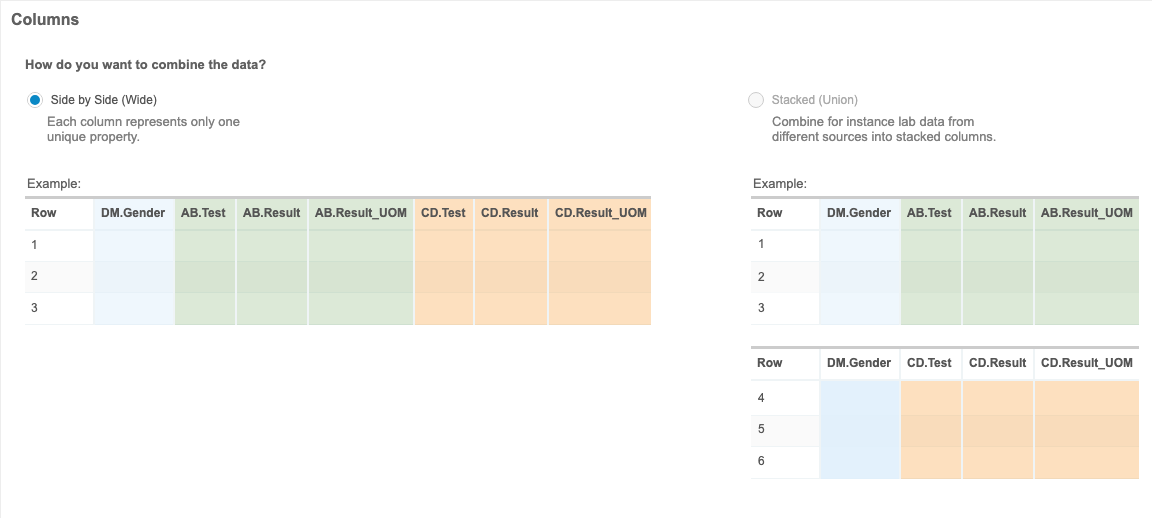Select CD.Result_UOM header in the lower stacked table
The image size is (1152, 518).
point(1086,363)
